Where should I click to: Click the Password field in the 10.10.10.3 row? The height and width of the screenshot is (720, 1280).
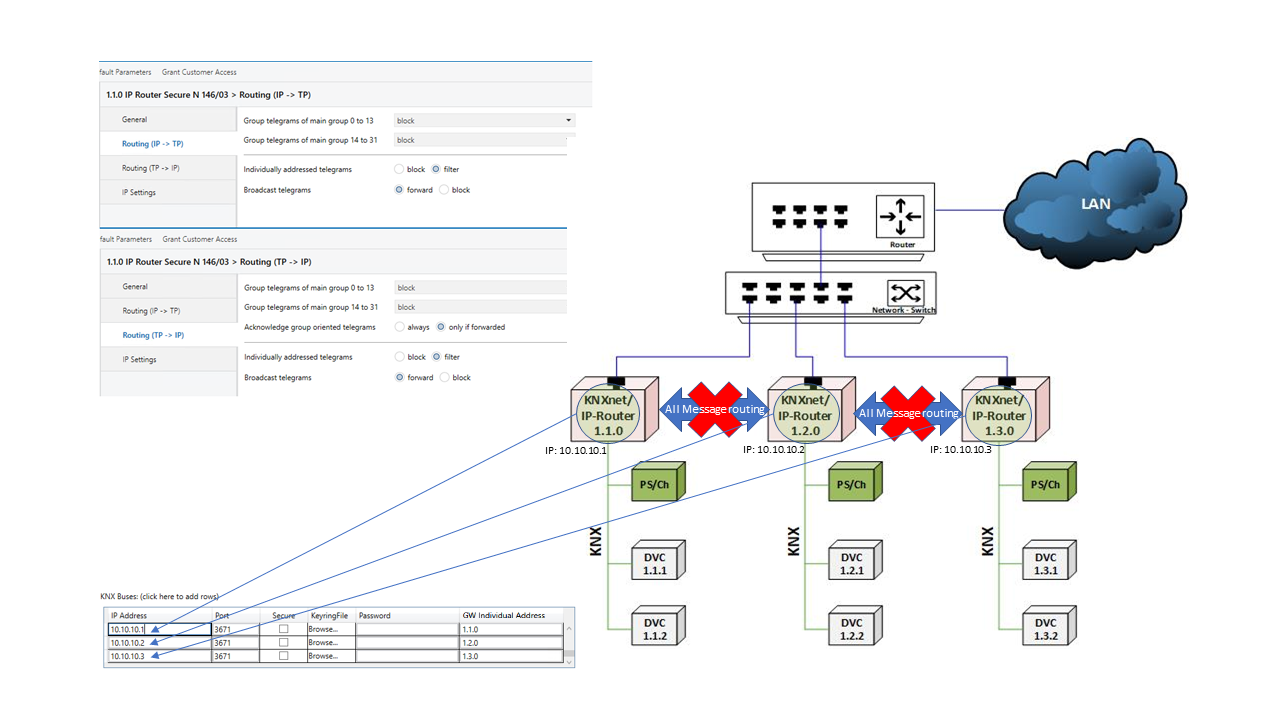[406, 657]
